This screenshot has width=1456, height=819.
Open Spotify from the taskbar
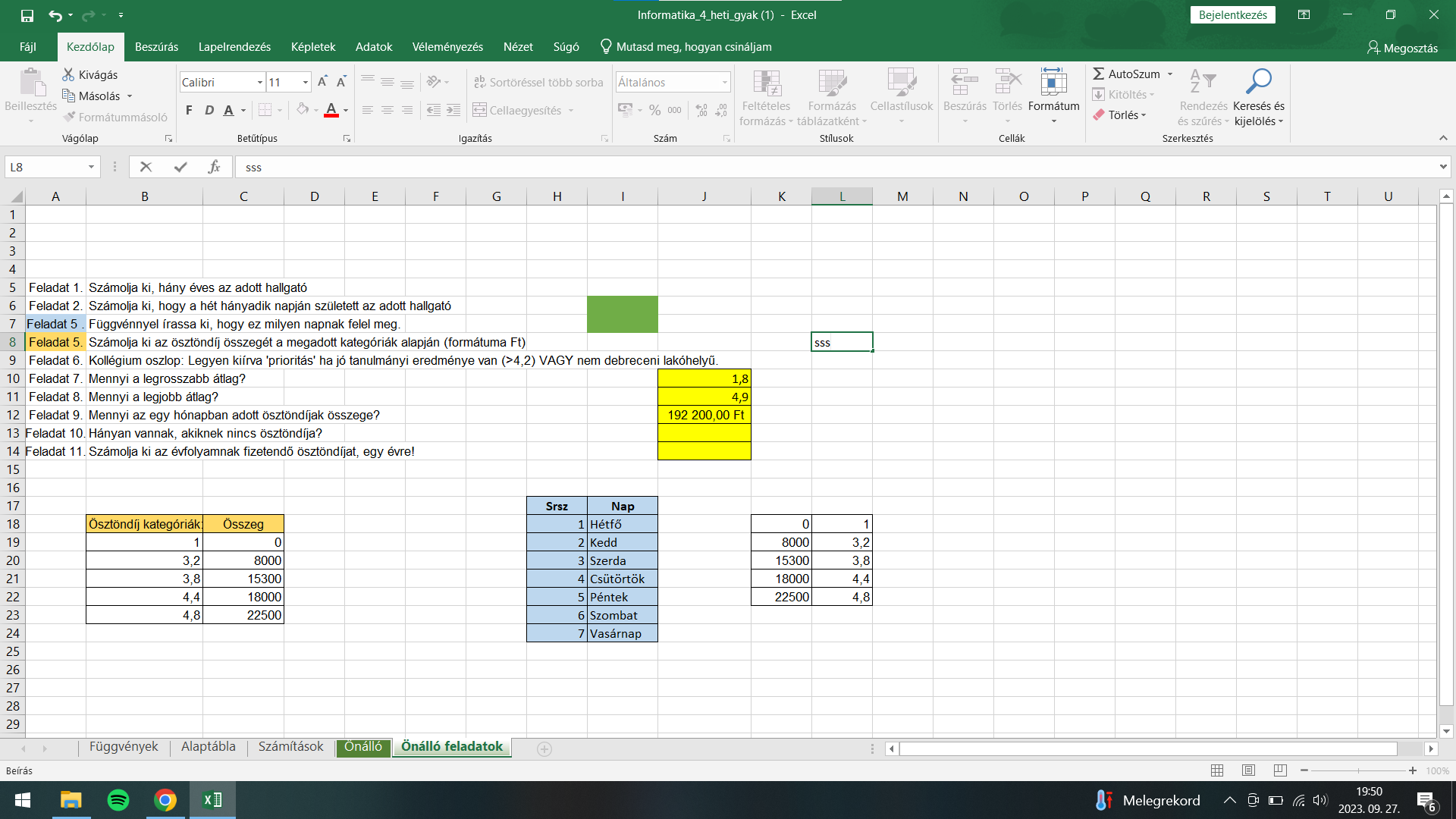point(118,800)
